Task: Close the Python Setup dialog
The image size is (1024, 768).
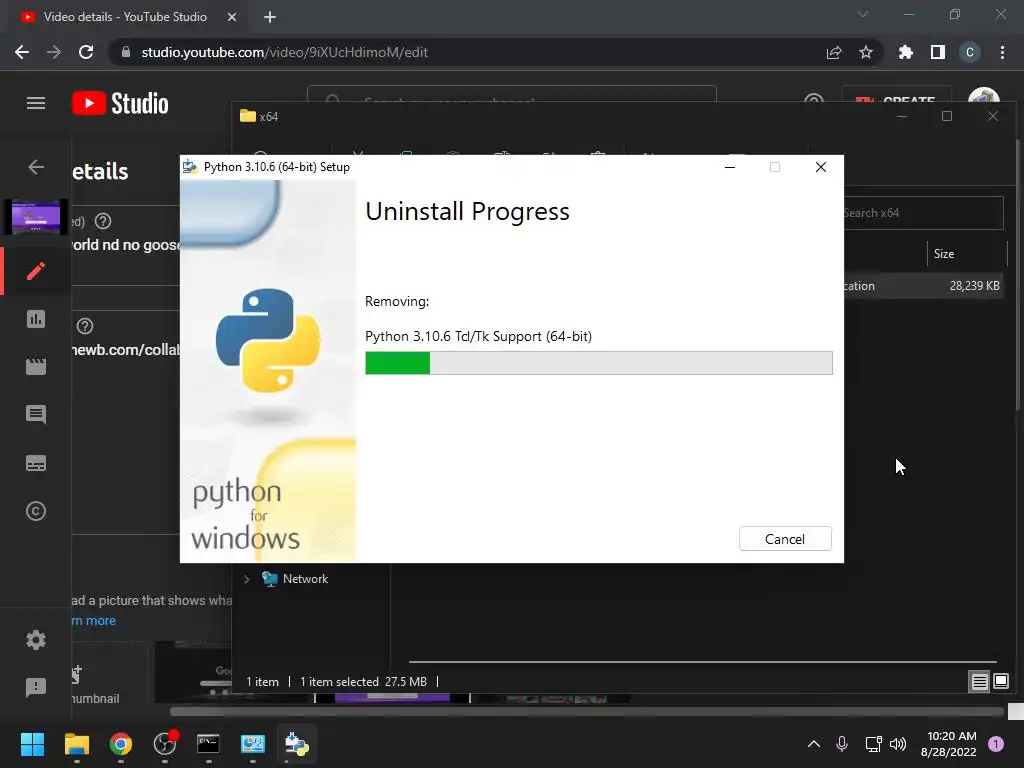Action: pos(821,167)
